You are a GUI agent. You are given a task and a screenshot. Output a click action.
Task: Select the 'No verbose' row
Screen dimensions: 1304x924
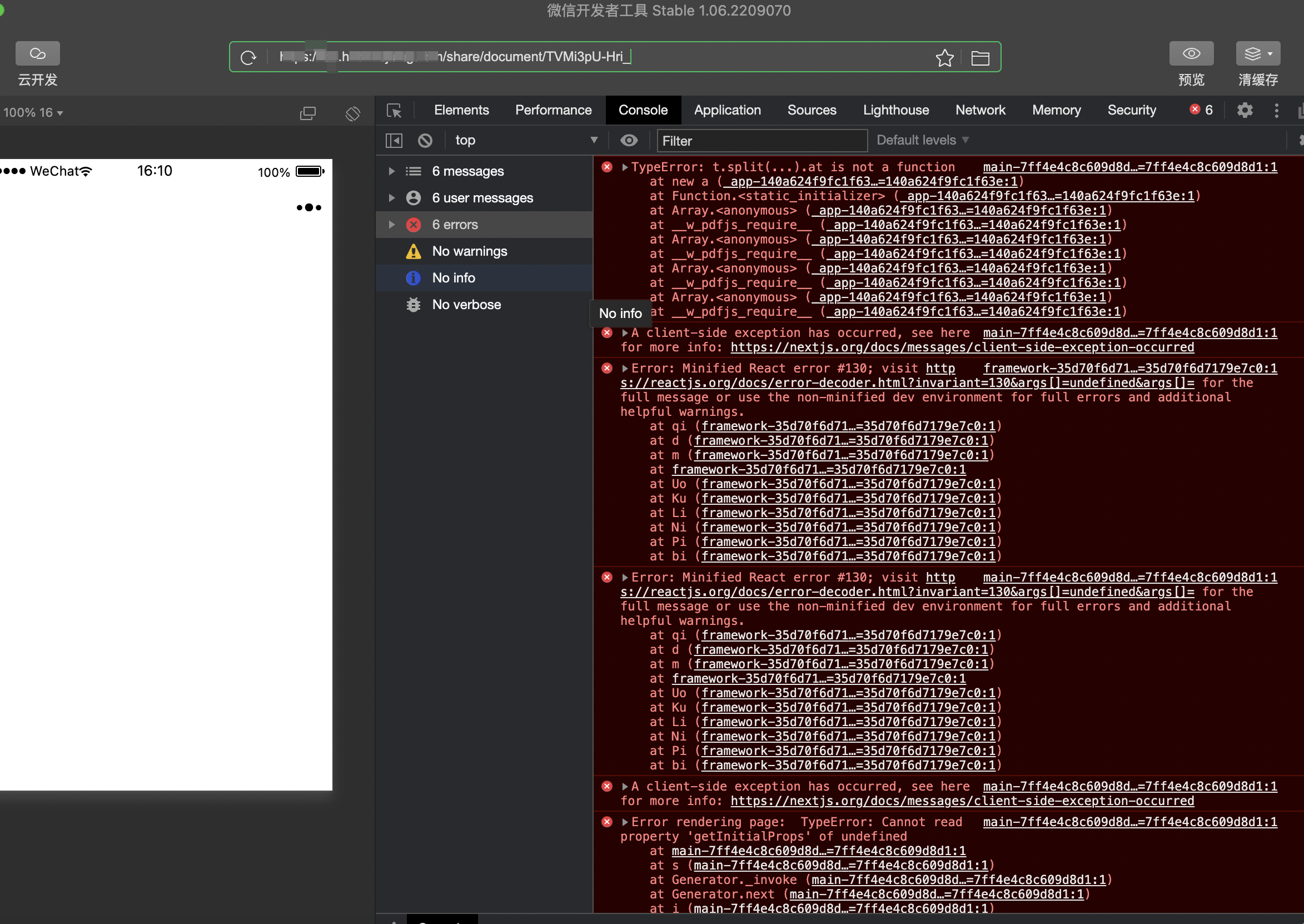pos(485,305)
